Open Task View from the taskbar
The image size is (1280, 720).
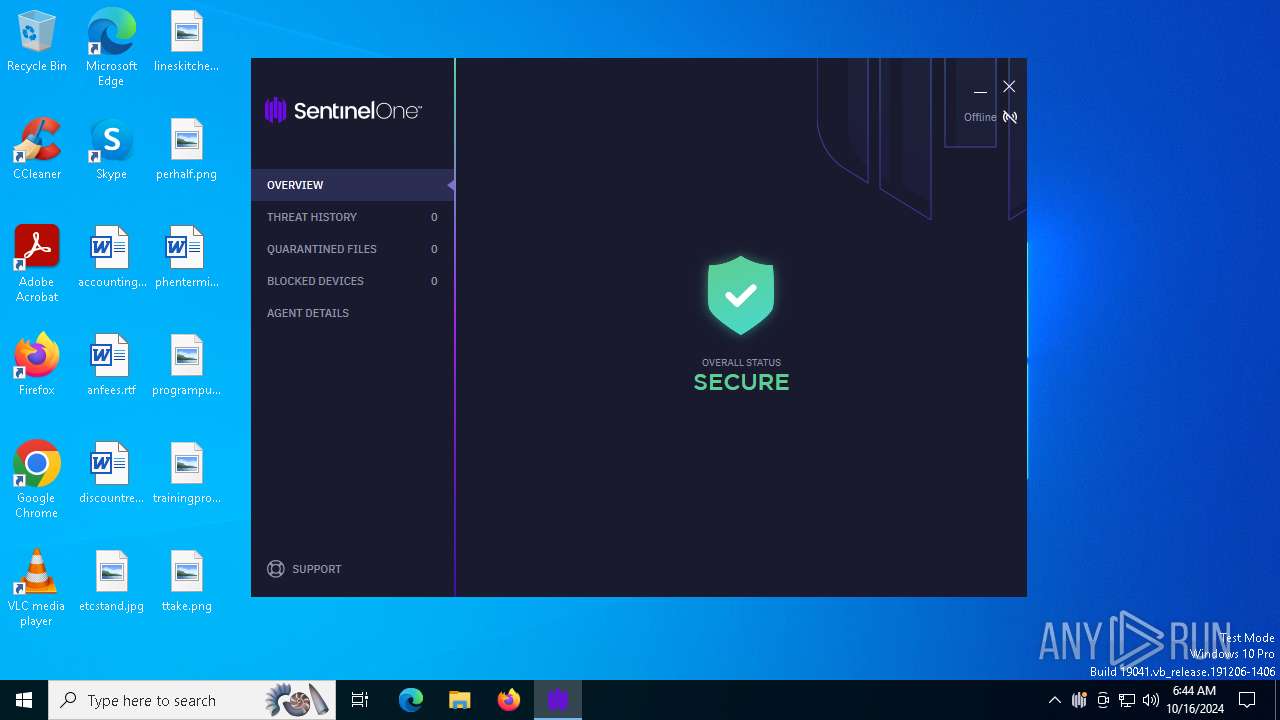tap(360, 700)
